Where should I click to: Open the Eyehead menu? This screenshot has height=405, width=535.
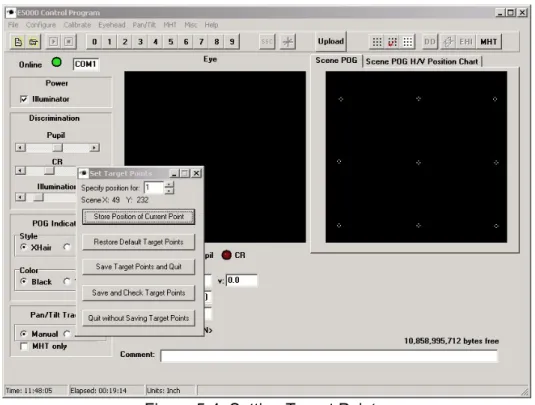[112, 25]
